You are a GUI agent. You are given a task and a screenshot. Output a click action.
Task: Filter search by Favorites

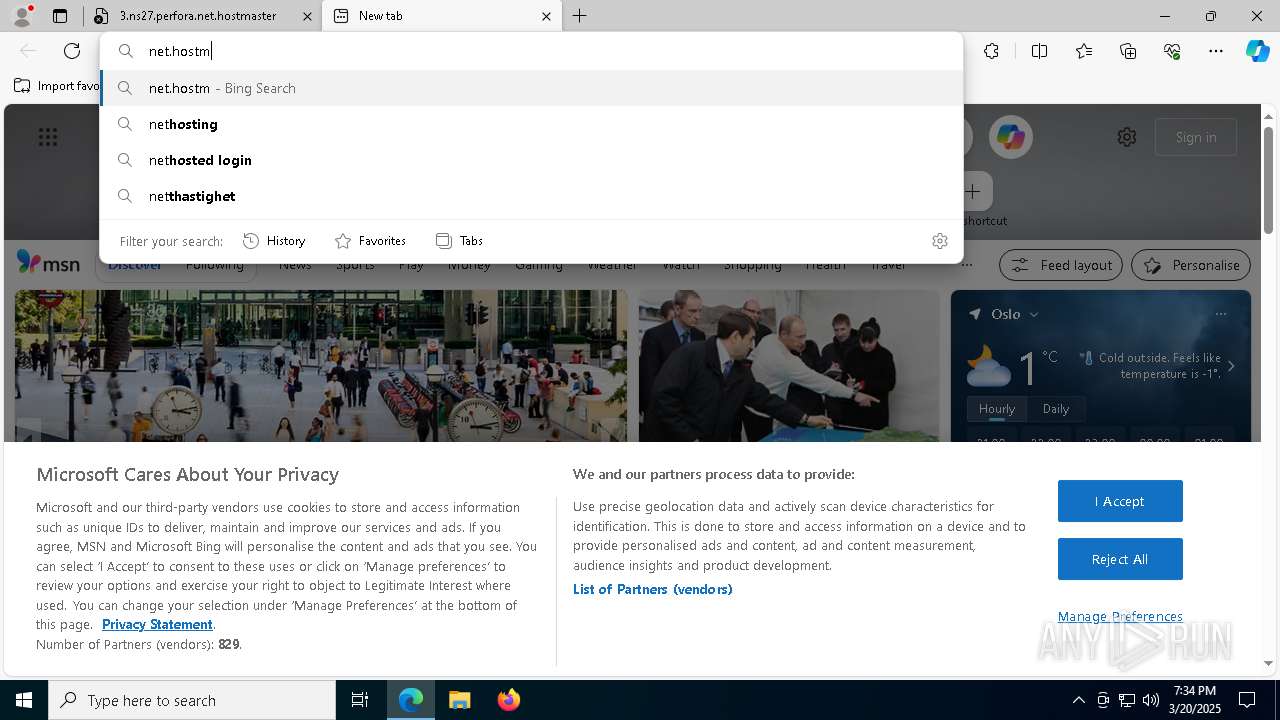(x=370, y=241)
